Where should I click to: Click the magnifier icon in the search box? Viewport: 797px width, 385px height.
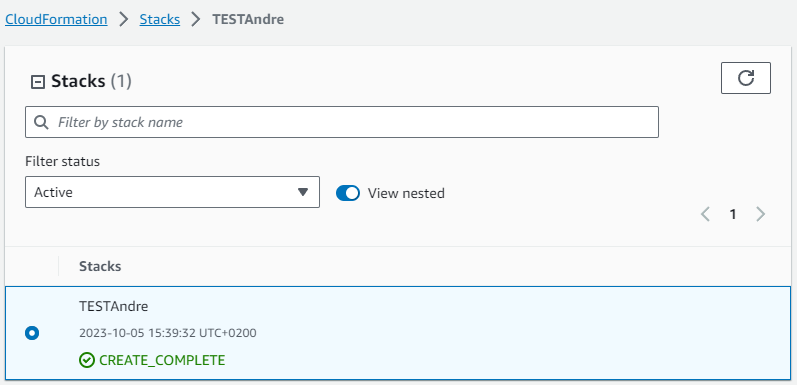(41, 122)
